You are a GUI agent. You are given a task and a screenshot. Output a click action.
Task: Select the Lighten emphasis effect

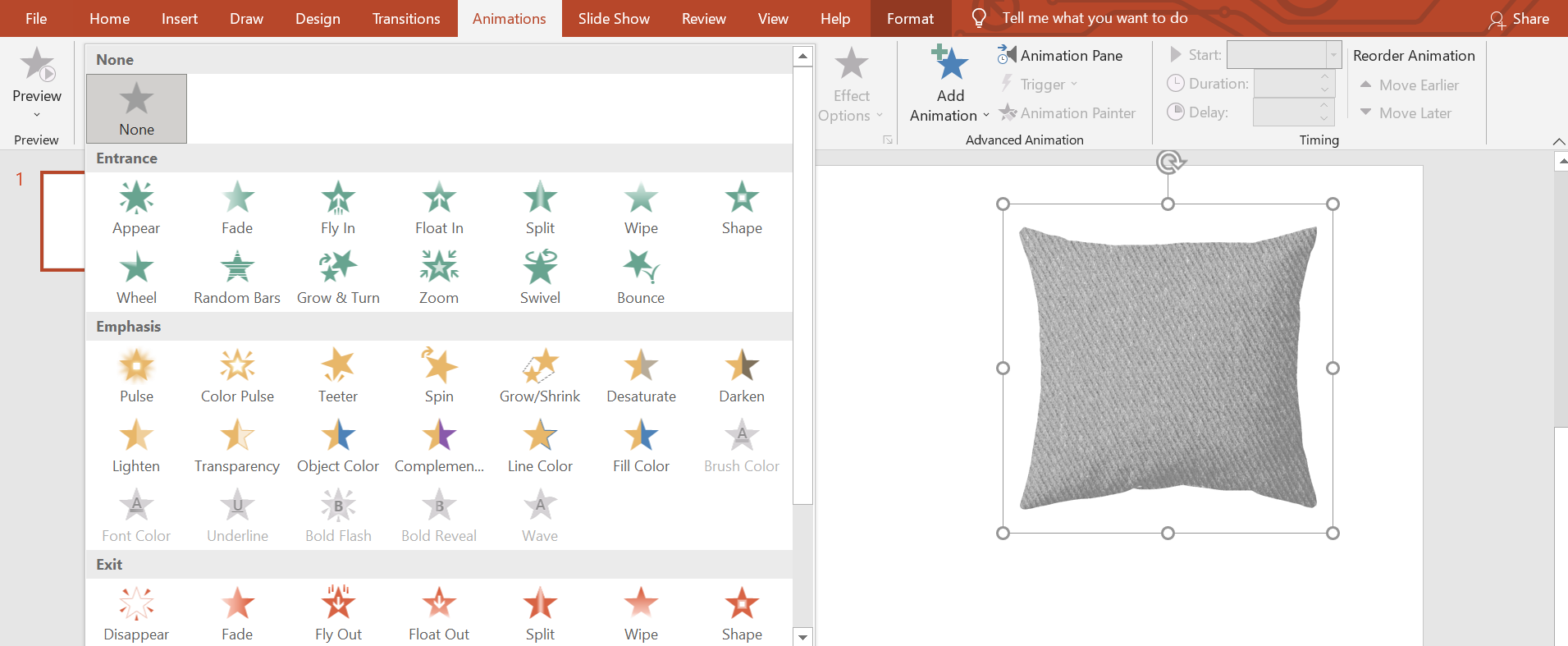136,446
